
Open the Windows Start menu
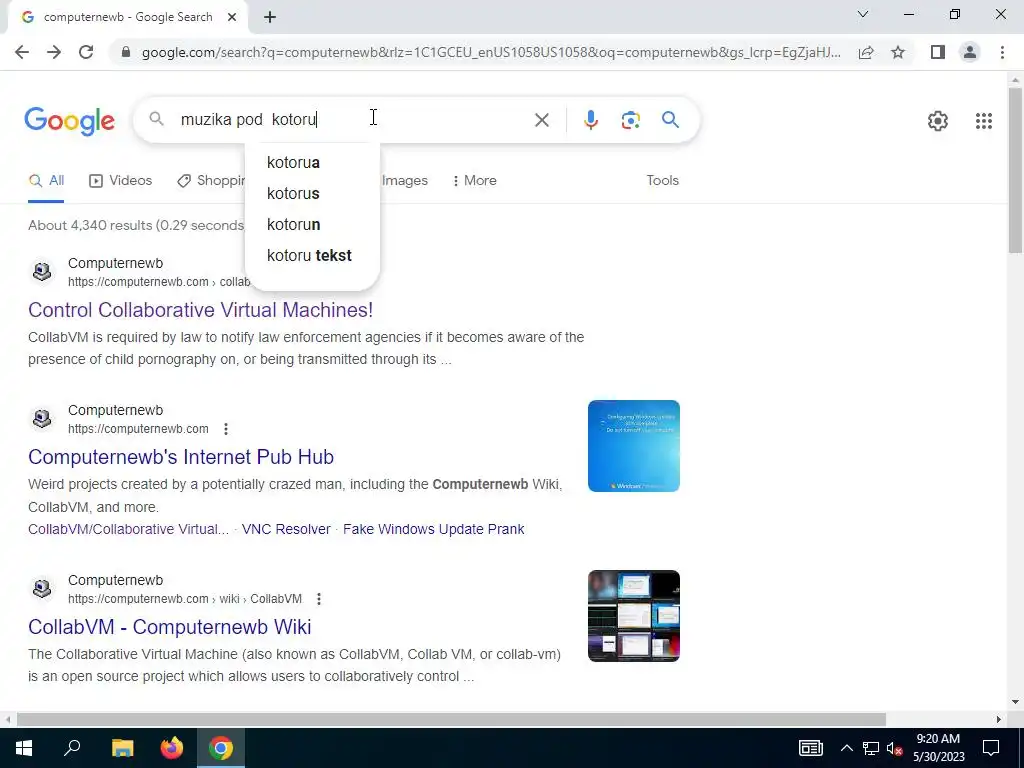[24, 748]
